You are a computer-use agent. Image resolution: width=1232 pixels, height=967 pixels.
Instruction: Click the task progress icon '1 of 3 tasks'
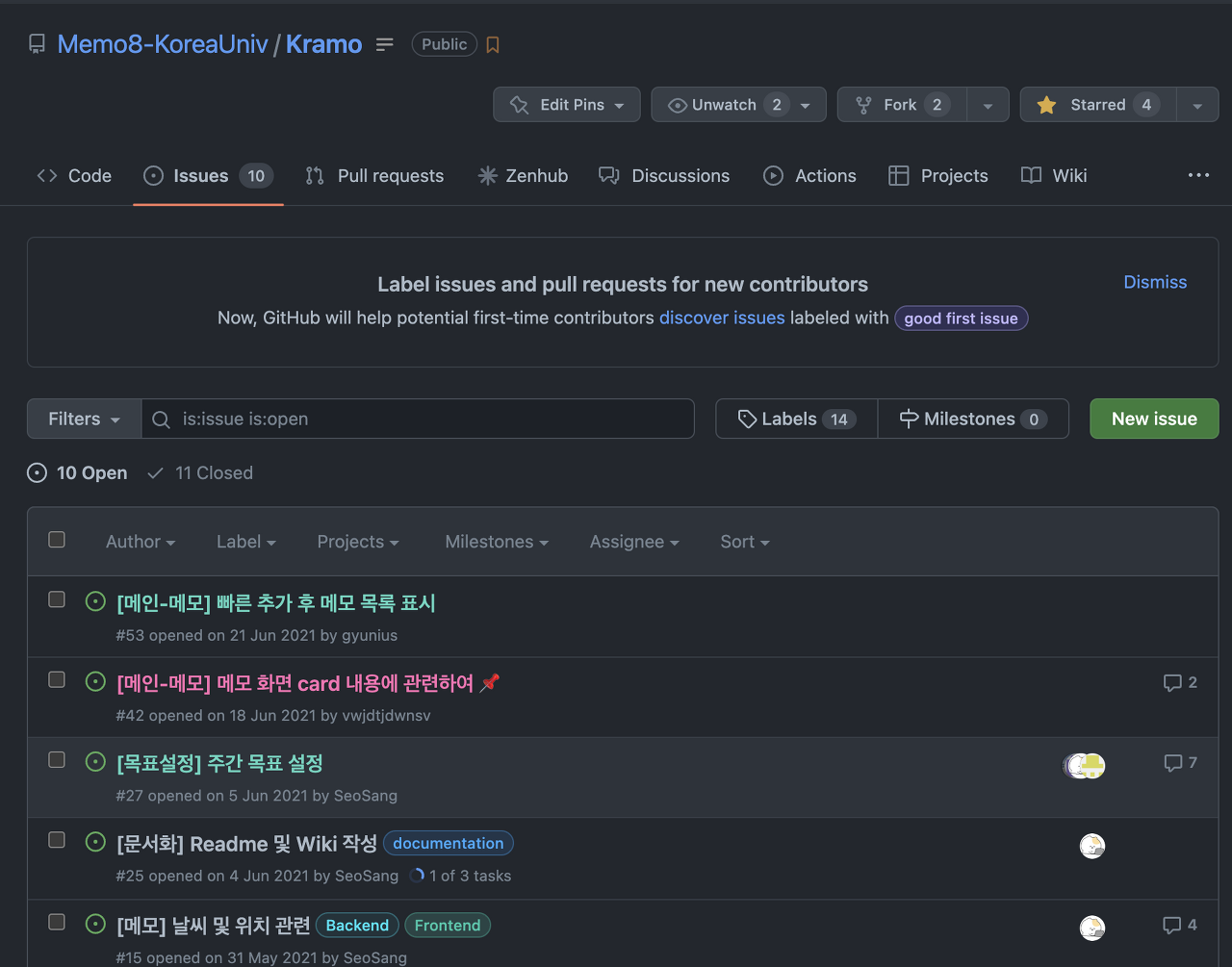[x=417, y=876]
